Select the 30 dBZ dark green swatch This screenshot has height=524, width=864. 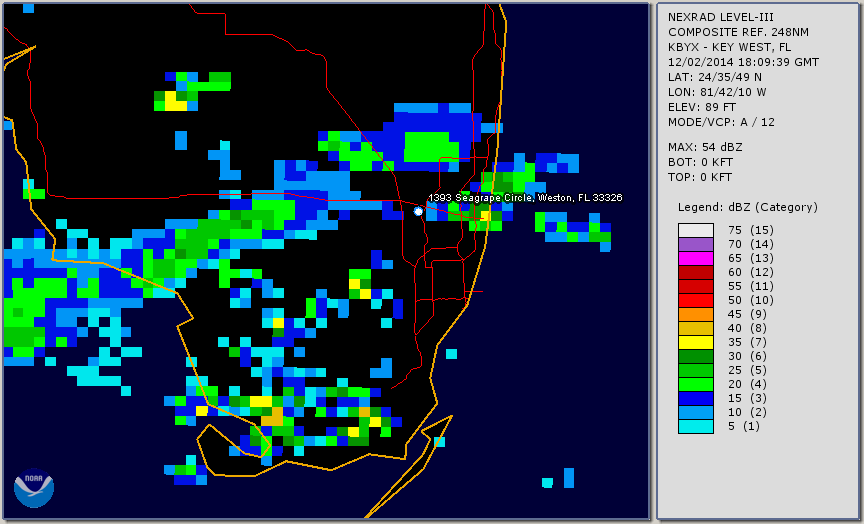tap(696, 356)
